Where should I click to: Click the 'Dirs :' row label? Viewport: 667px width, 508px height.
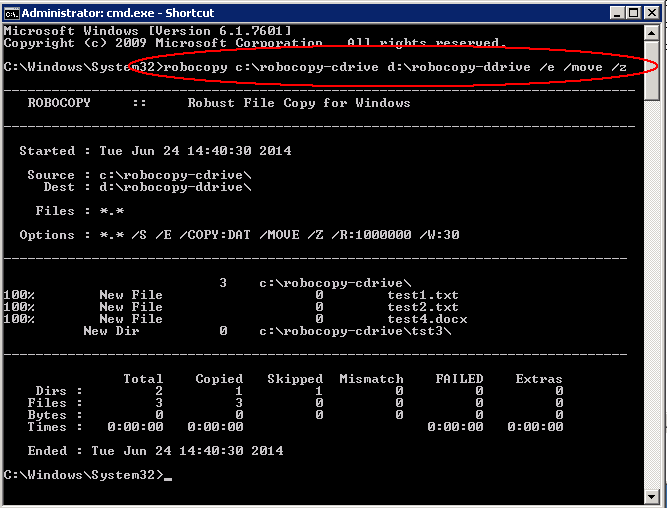[x=59, y=391]
